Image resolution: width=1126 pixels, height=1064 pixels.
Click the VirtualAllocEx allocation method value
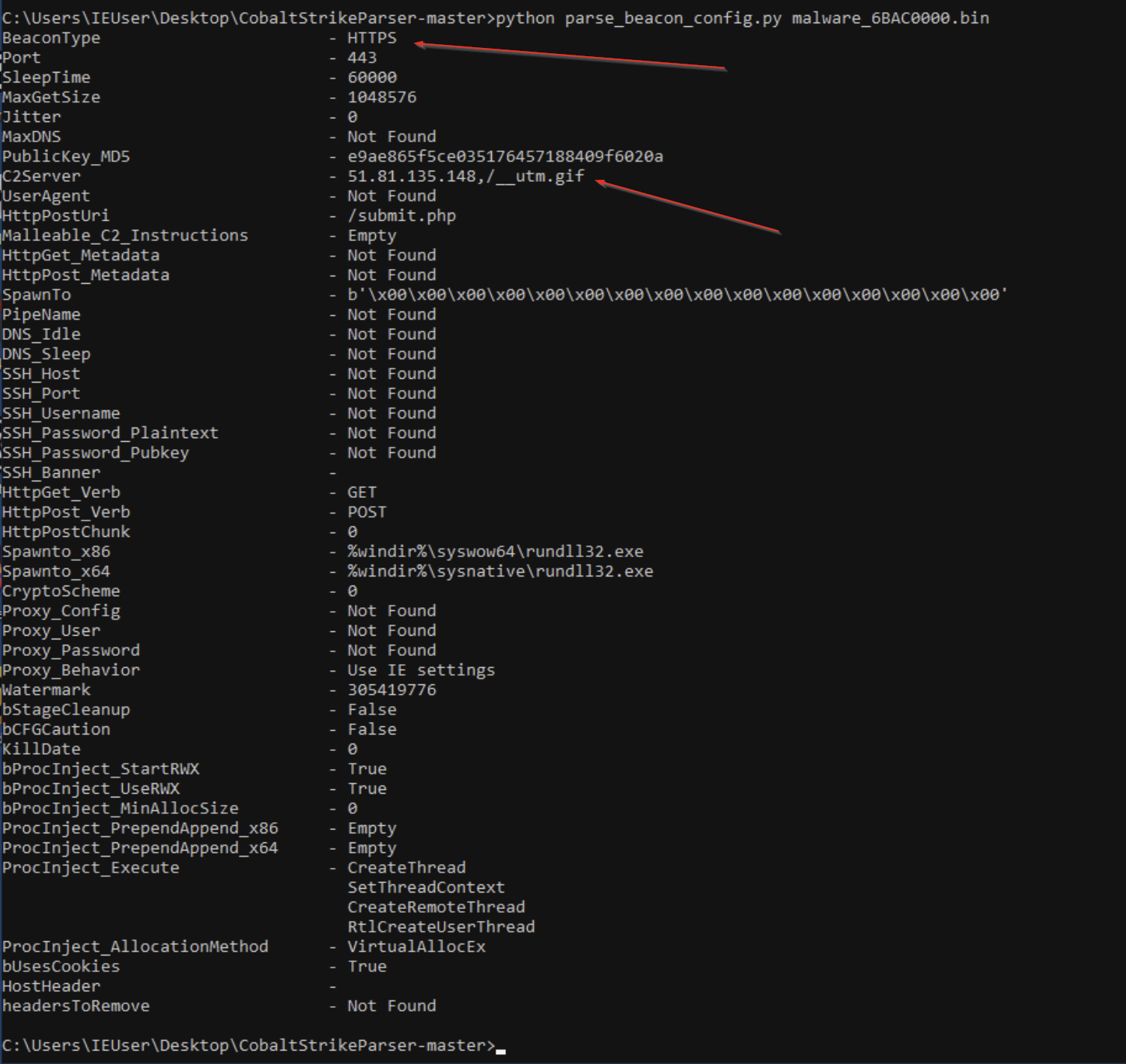point(416,946)
